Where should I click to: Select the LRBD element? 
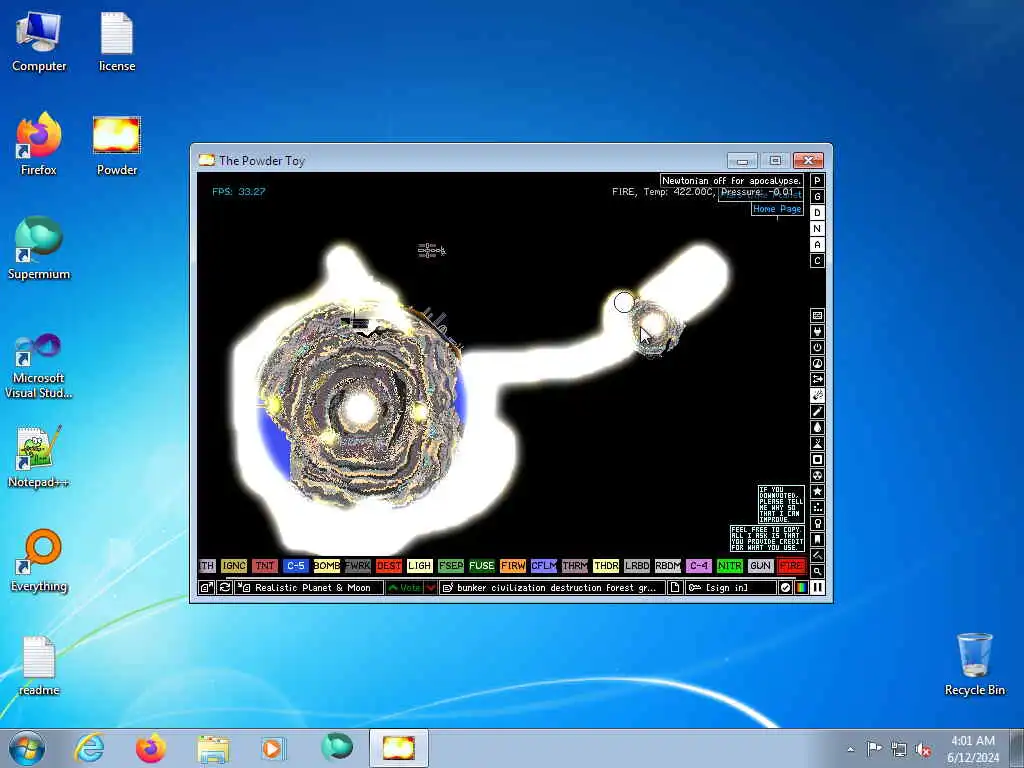637,566
